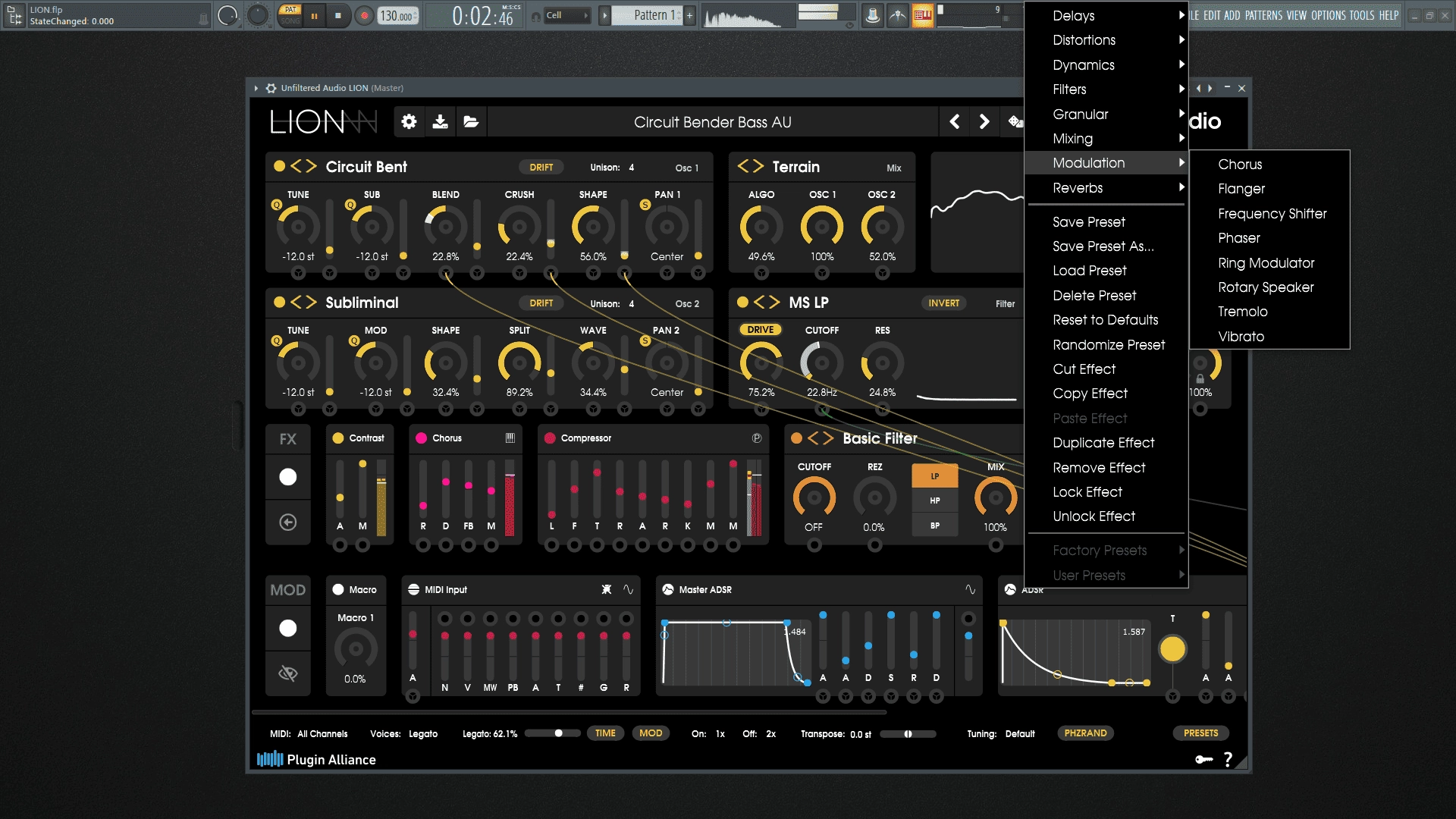Click the FL Studio pause button
The height and width of the screenshot is (819, 1456).
(314, 15)
